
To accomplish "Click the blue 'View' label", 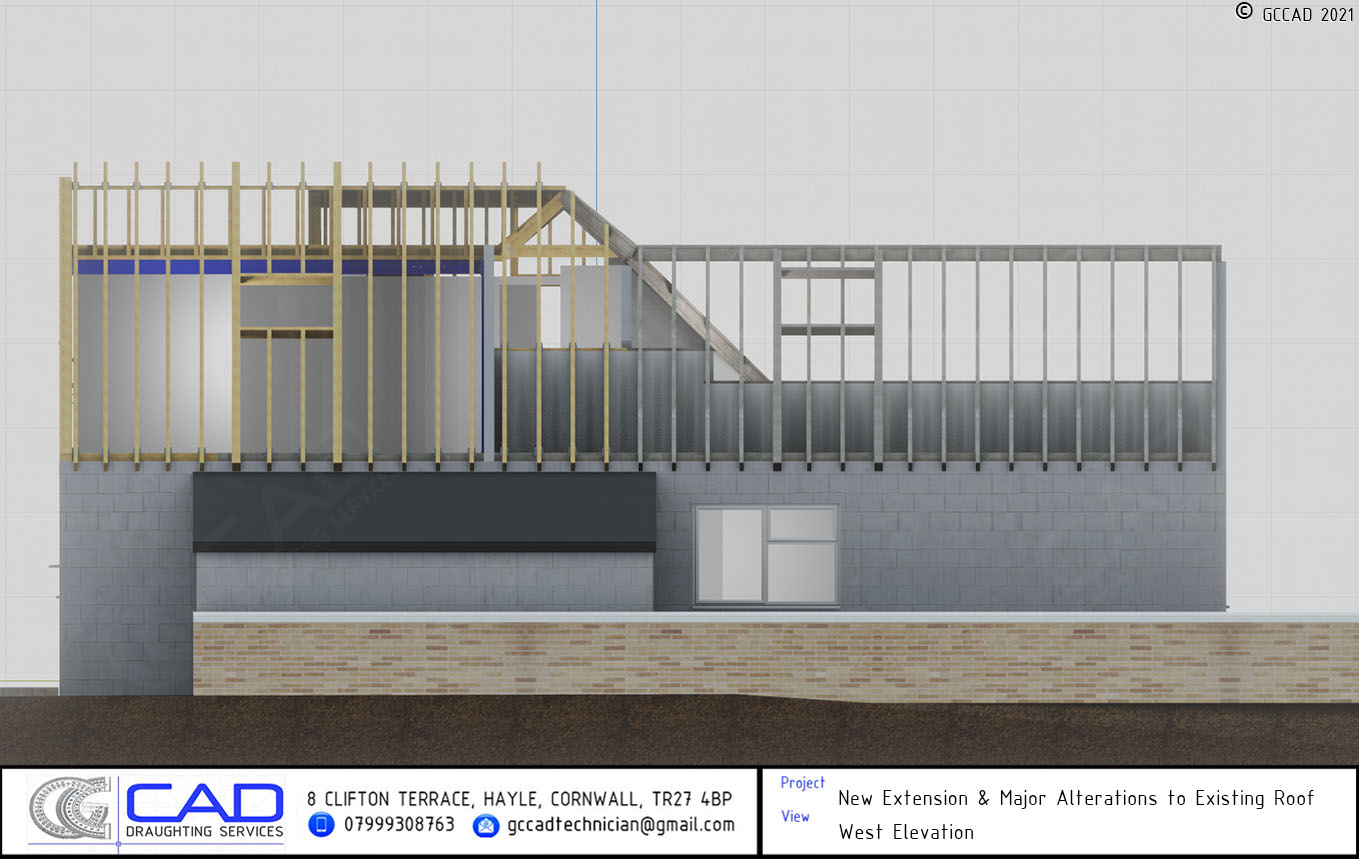I will 795,816.
